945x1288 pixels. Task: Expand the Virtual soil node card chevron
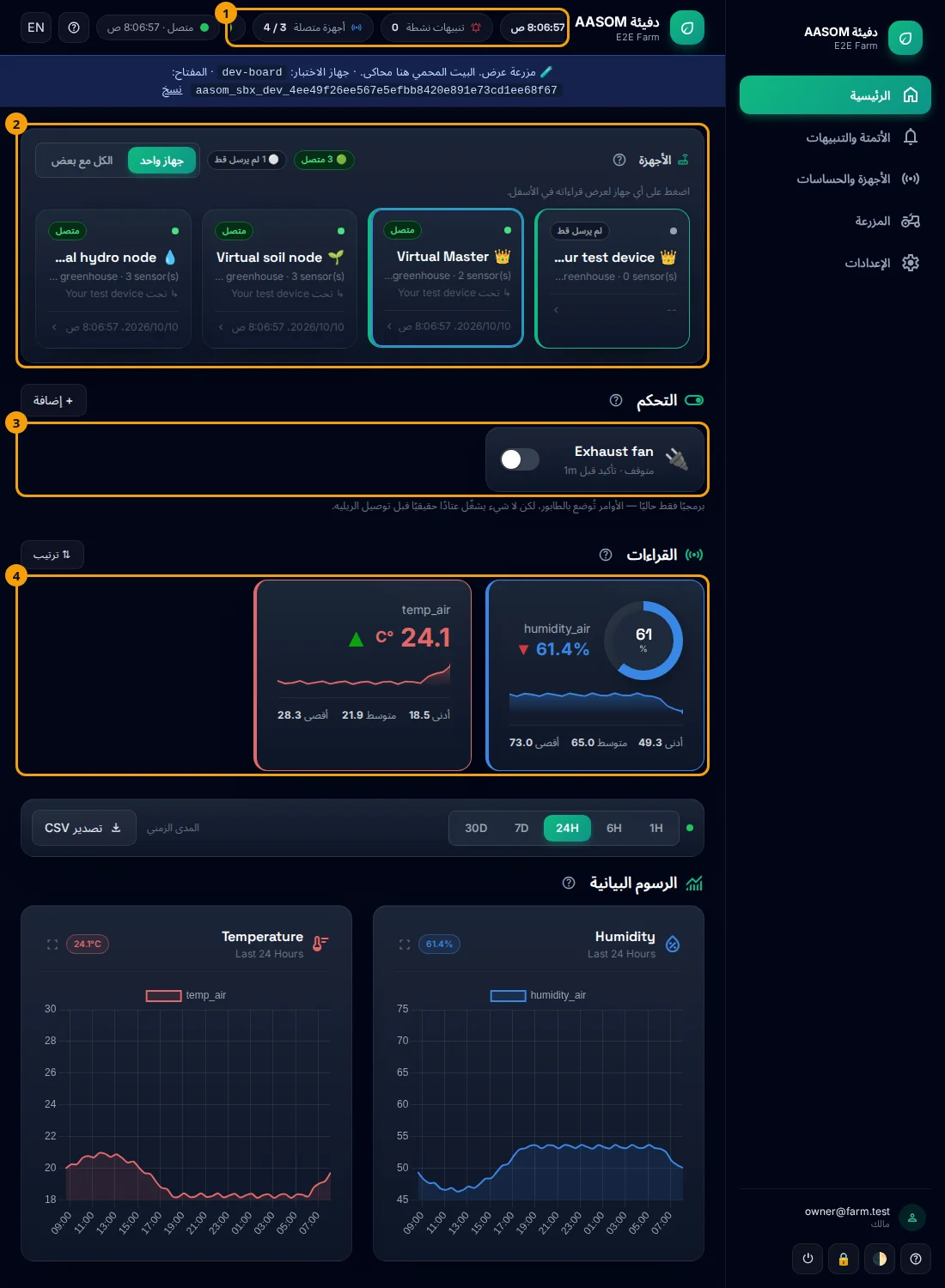coord(222,327)
